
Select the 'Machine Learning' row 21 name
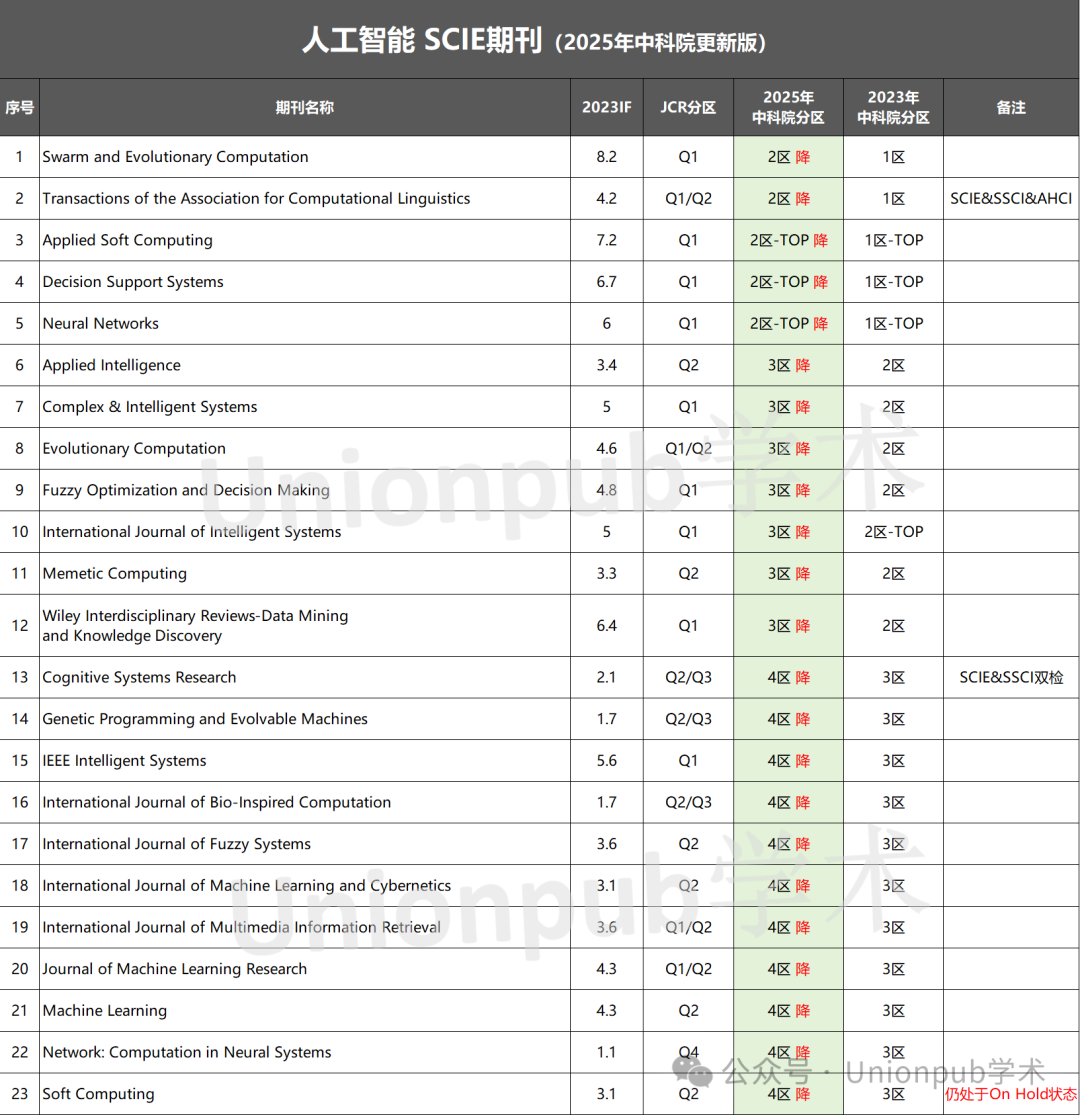[105, 1010]
